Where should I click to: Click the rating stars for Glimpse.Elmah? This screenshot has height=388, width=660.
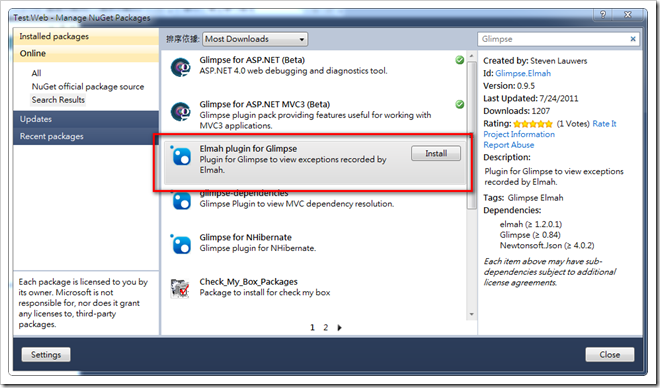[532, 124]
